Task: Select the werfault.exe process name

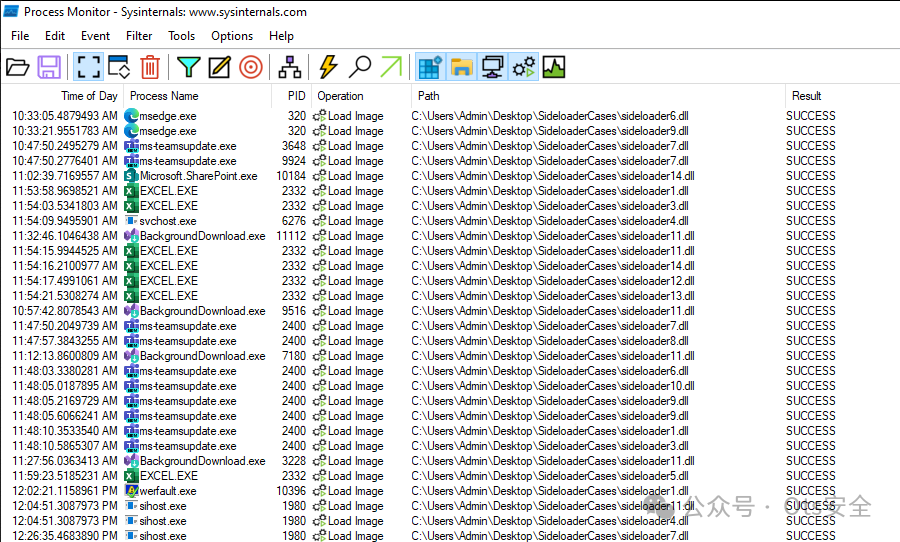Action: click(x=168, y=491)
